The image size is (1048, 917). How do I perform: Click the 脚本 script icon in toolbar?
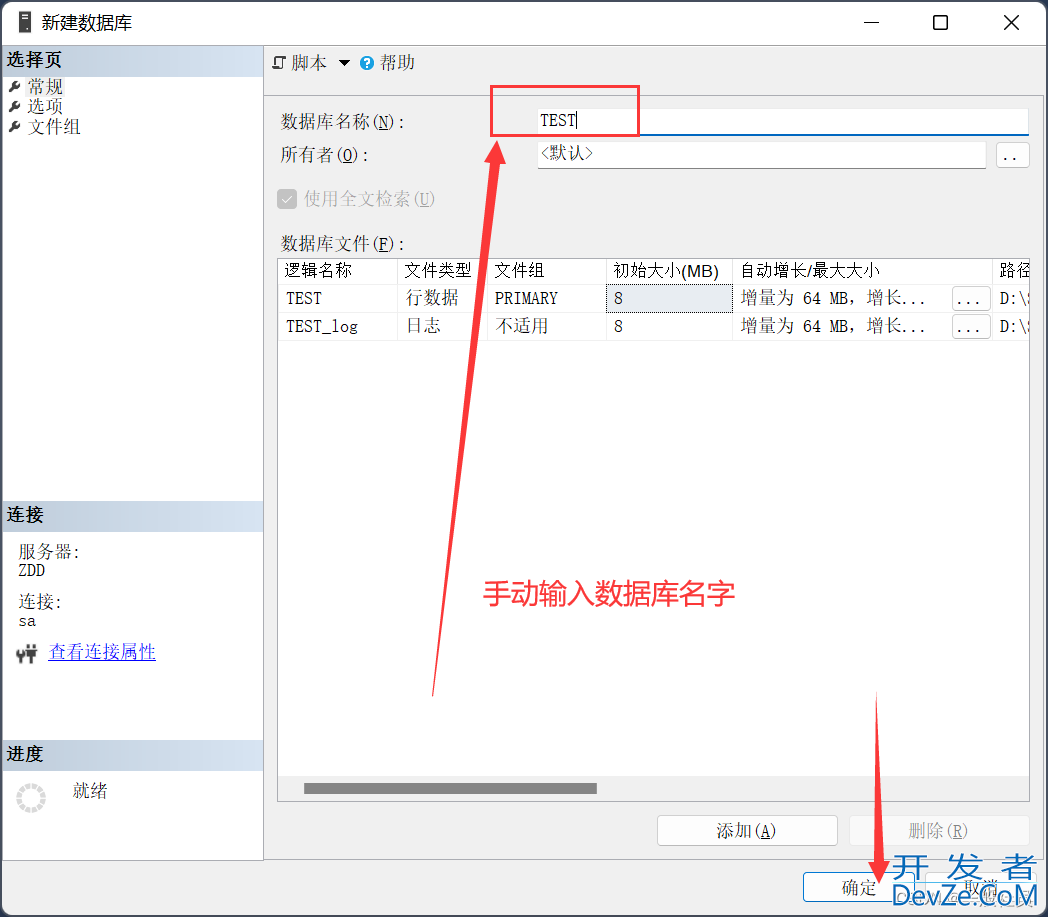point(279,63)
